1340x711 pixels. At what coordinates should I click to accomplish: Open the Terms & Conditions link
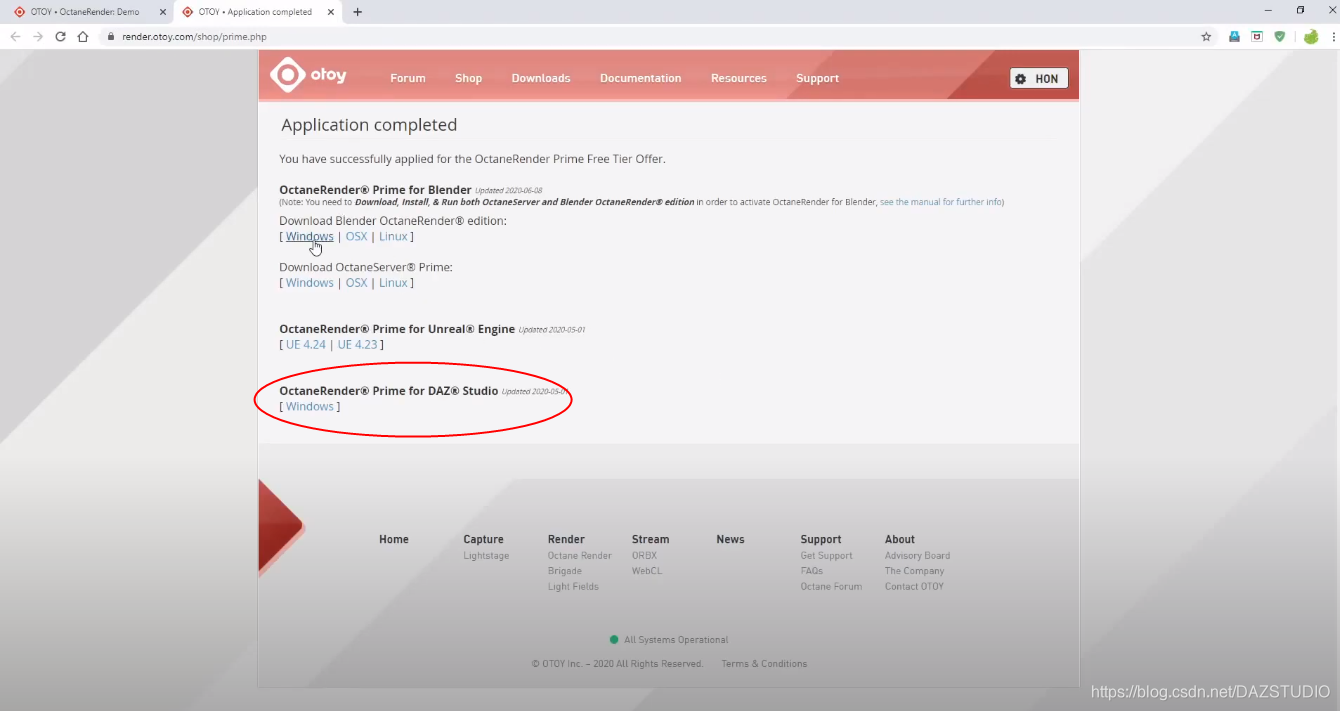click(764, 664)
